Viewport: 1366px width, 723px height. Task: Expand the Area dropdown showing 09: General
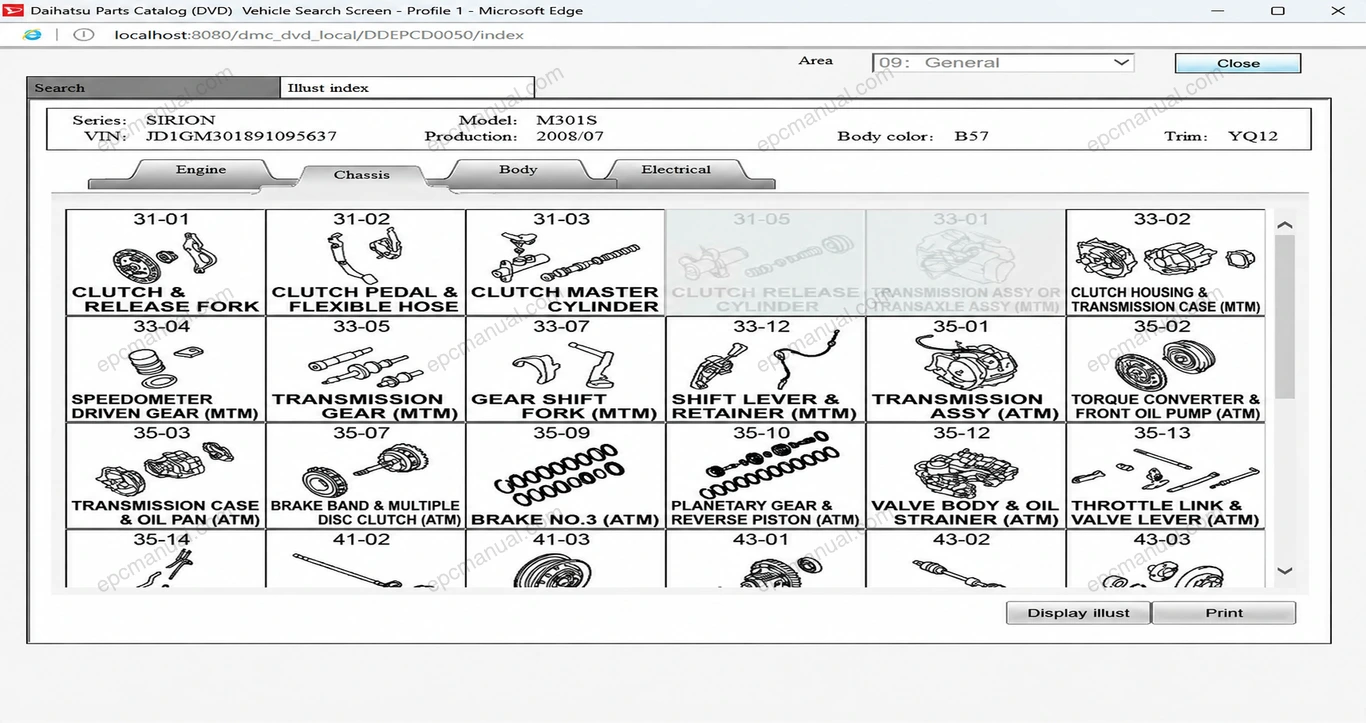[x=1003, y=62]
